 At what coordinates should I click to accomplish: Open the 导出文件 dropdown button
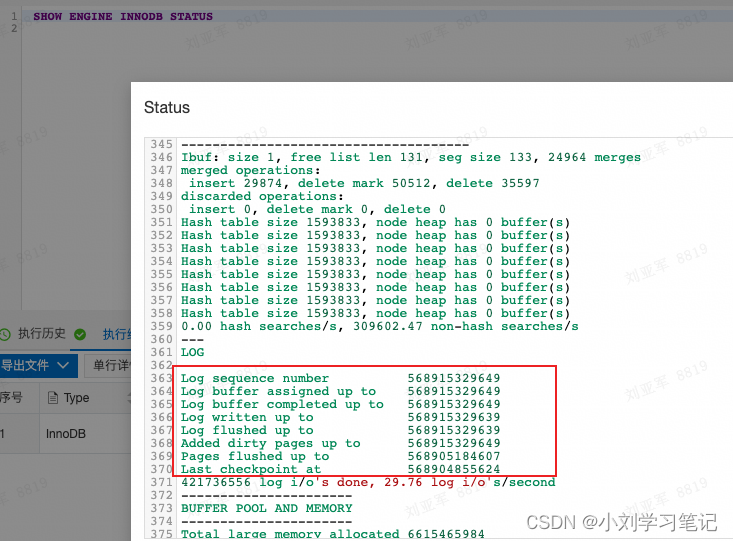(x=38, y=365)
